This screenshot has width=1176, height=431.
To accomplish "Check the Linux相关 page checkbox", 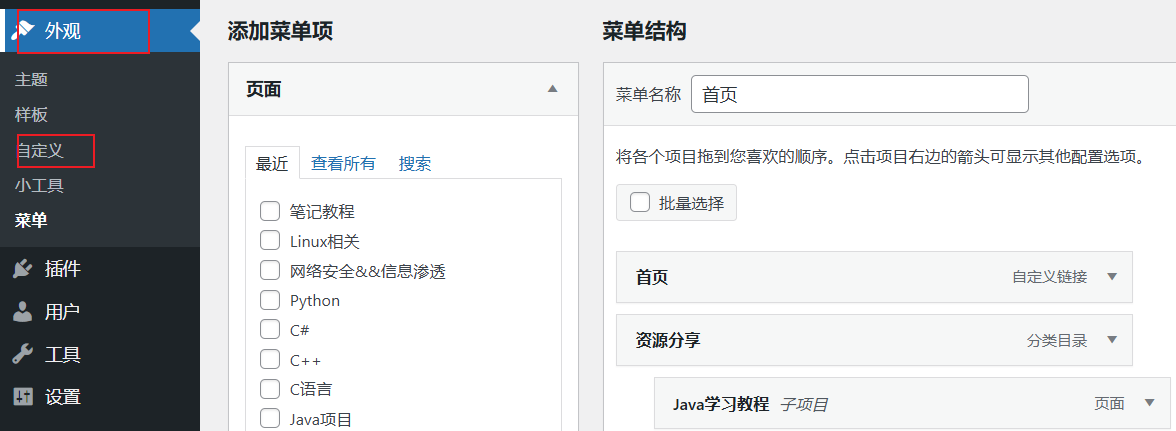I will (269, 241).
